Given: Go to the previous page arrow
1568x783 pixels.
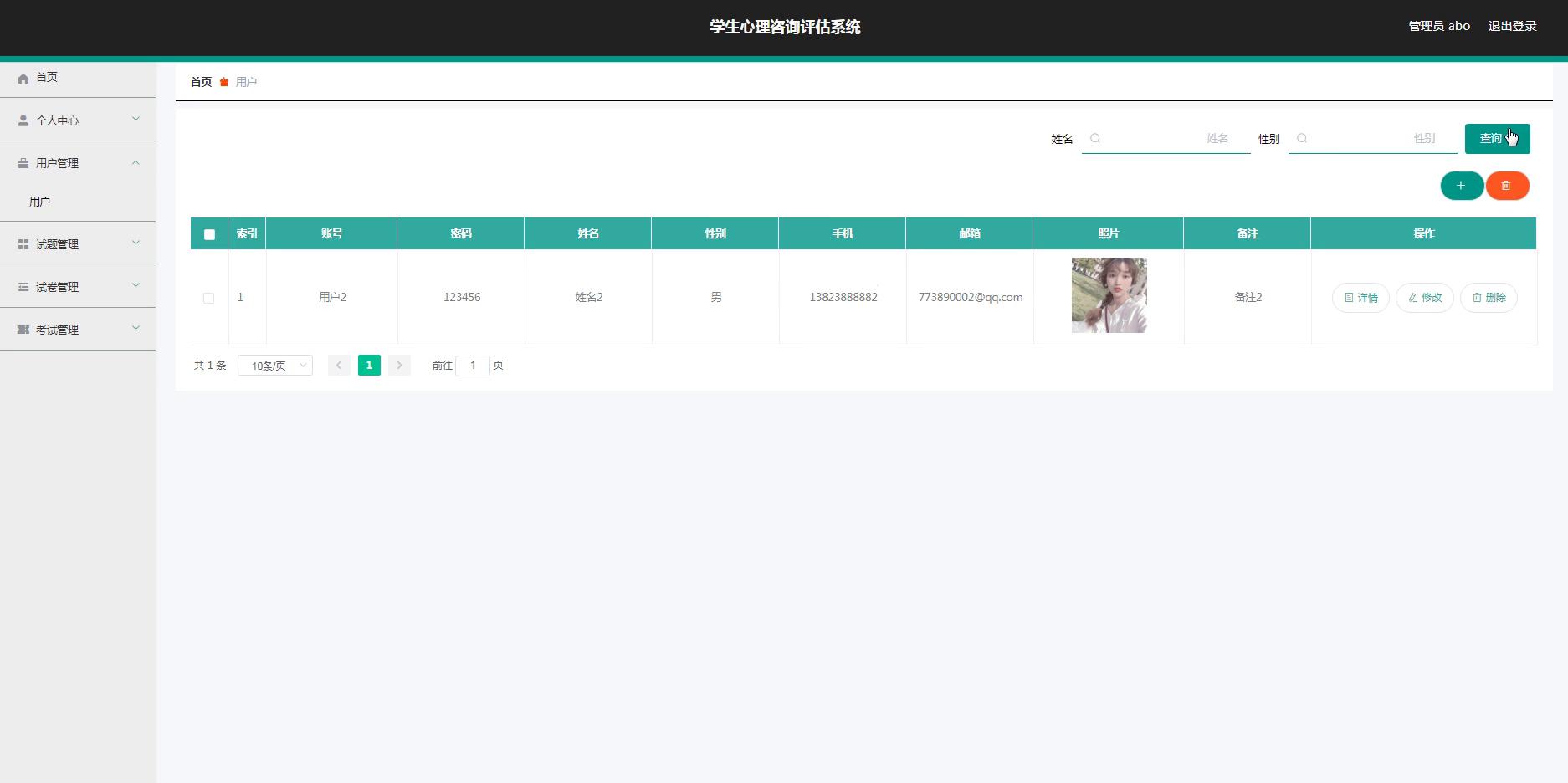Looking at the screenshot, I should [x=339, y=366].
